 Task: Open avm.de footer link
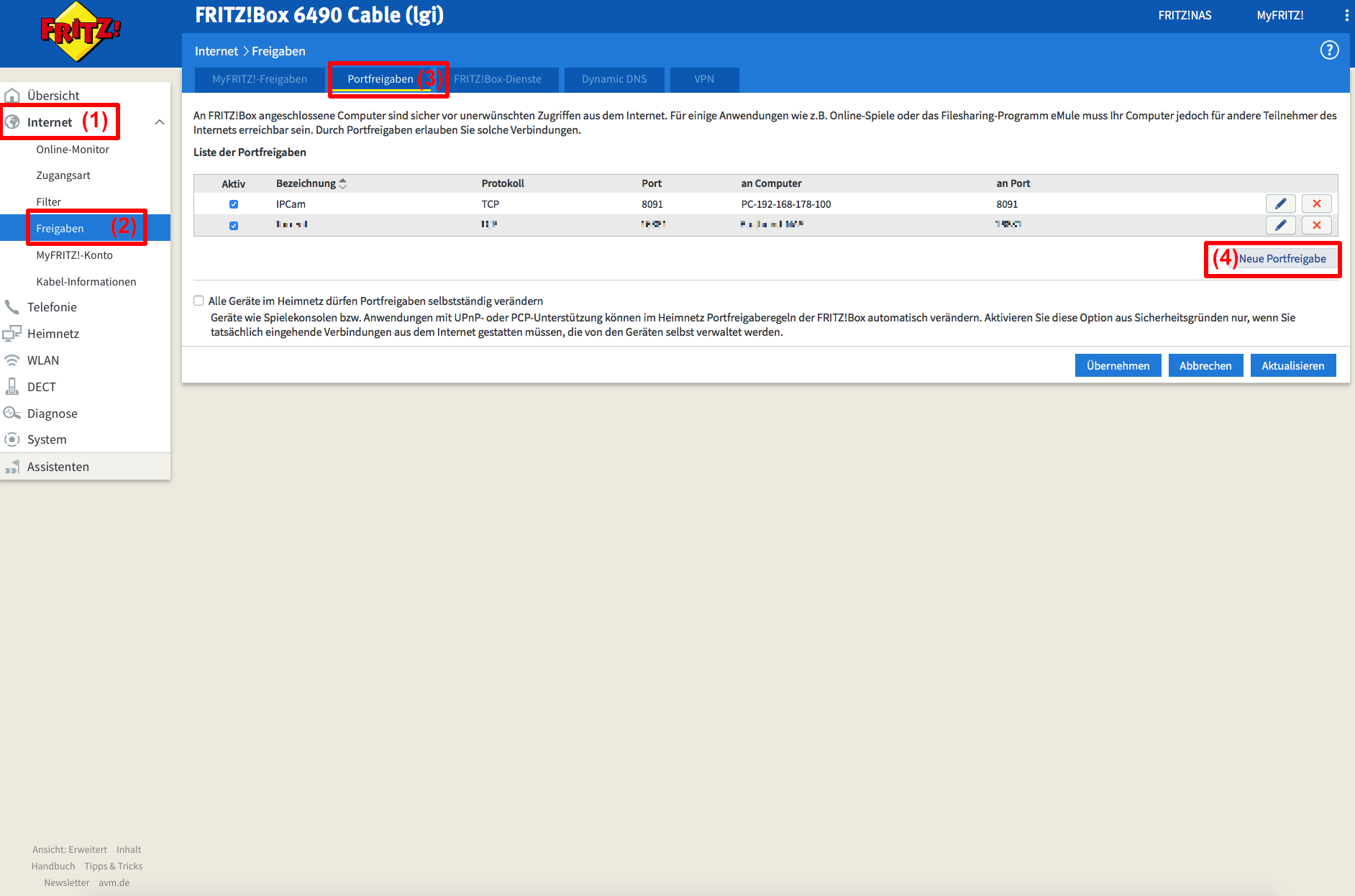pos(114,882)
